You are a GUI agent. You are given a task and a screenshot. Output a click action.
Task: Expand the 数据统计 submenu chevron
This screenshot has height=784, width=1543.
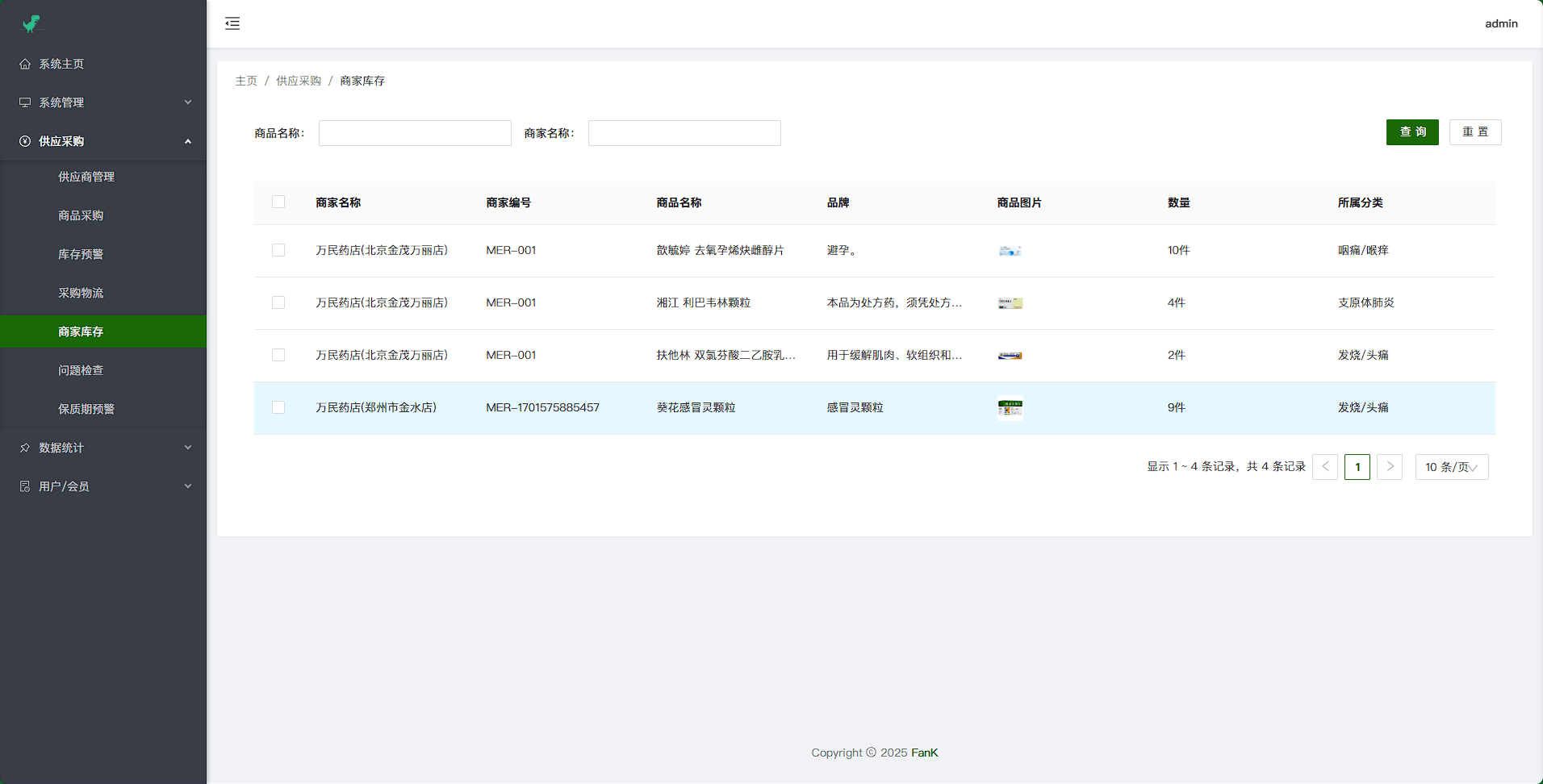(188, 448)
